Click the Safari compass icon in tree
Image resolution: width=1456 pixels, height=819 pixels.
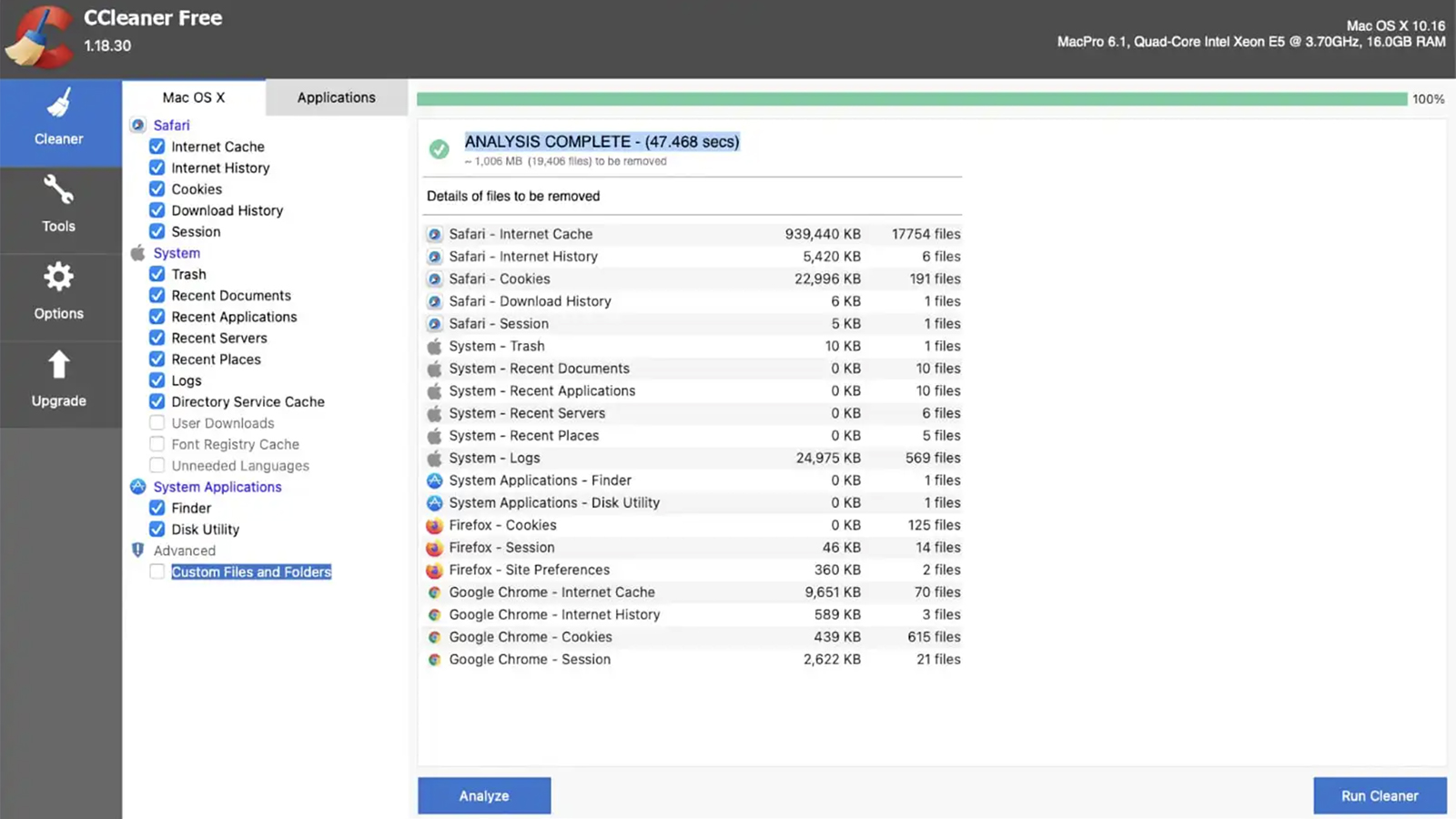point(138,126)
